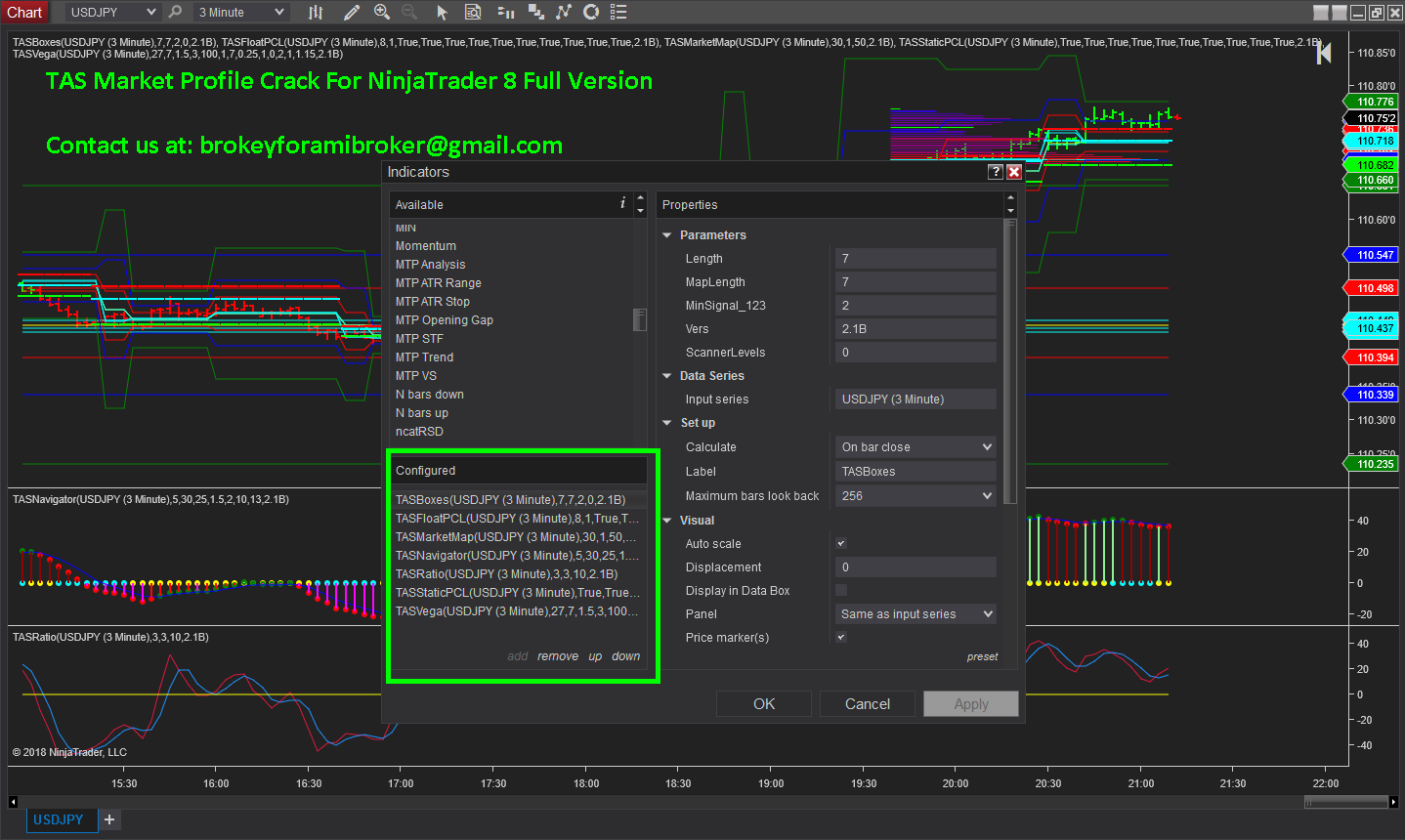1405x840 pixels.
Task: Select TASMarketMap in Configured list
Action: pyautogui.click(x=518, y=536)
